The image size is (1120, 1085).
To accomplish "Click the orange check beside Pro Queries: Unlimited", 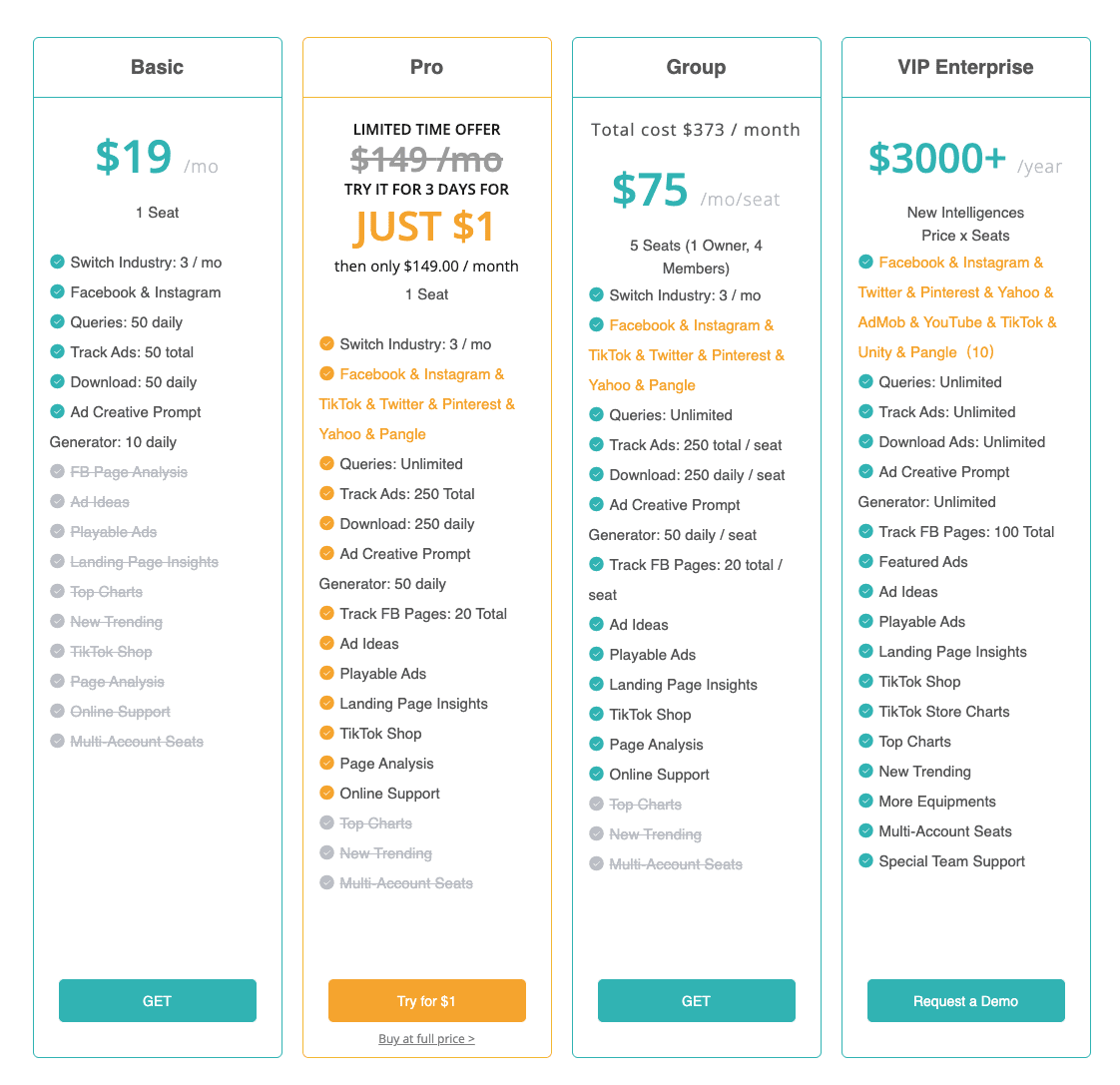I will point(326,463).
